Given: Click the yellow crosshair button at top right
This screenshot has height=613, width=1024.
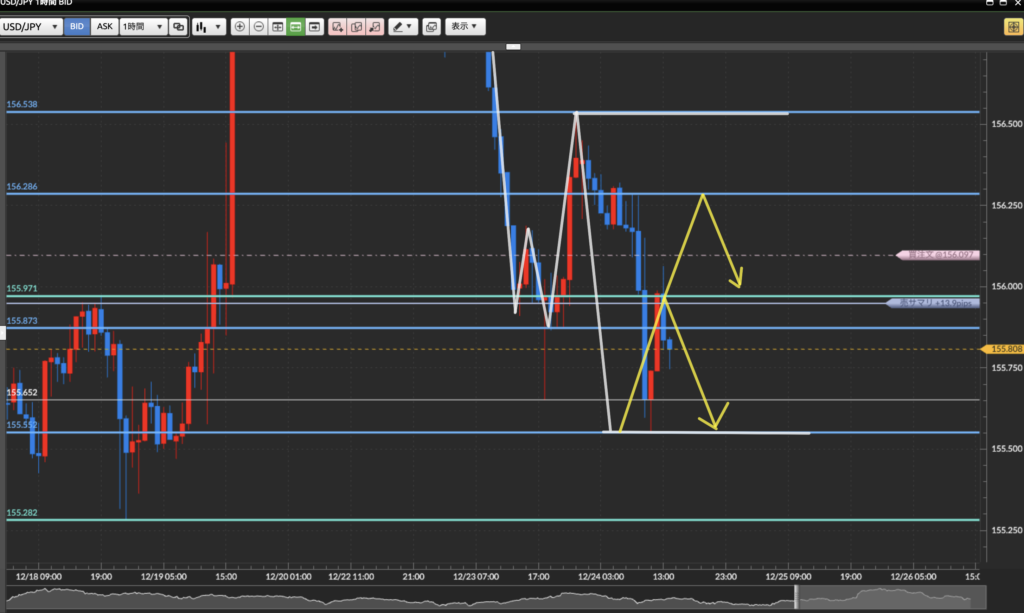Looking at the screenshot, I should click(1011, 27).
